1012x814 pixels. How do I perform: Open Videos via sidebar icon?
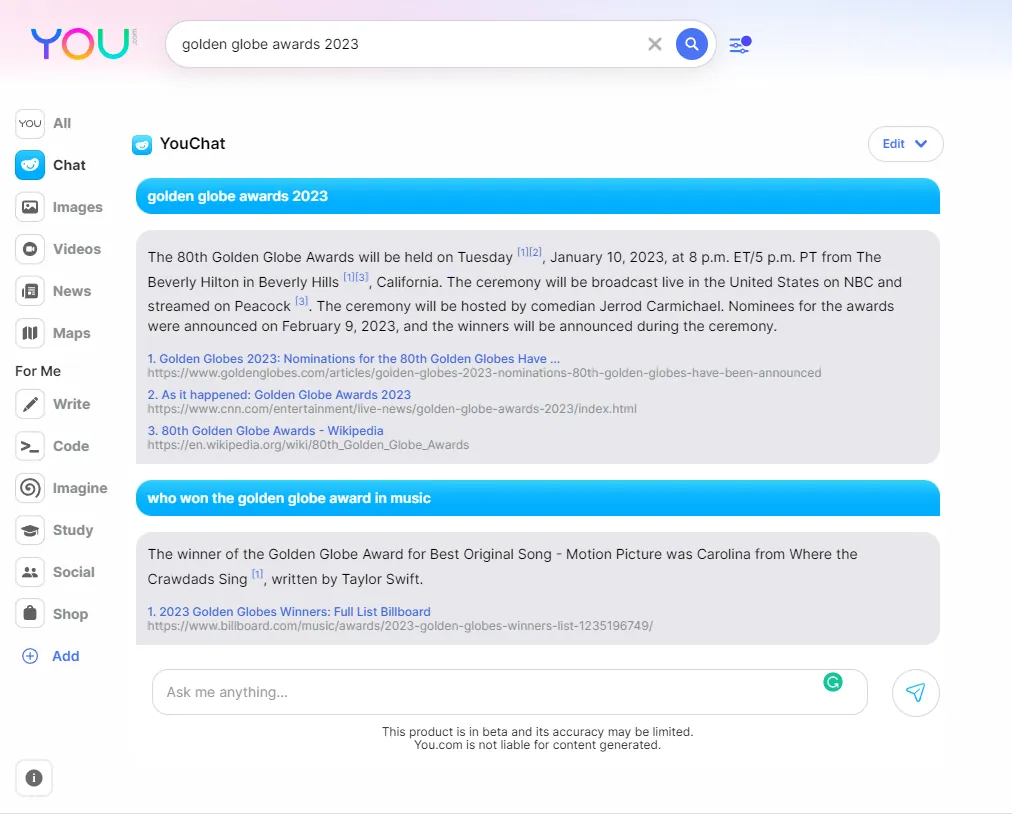click(x=30, y=249)
